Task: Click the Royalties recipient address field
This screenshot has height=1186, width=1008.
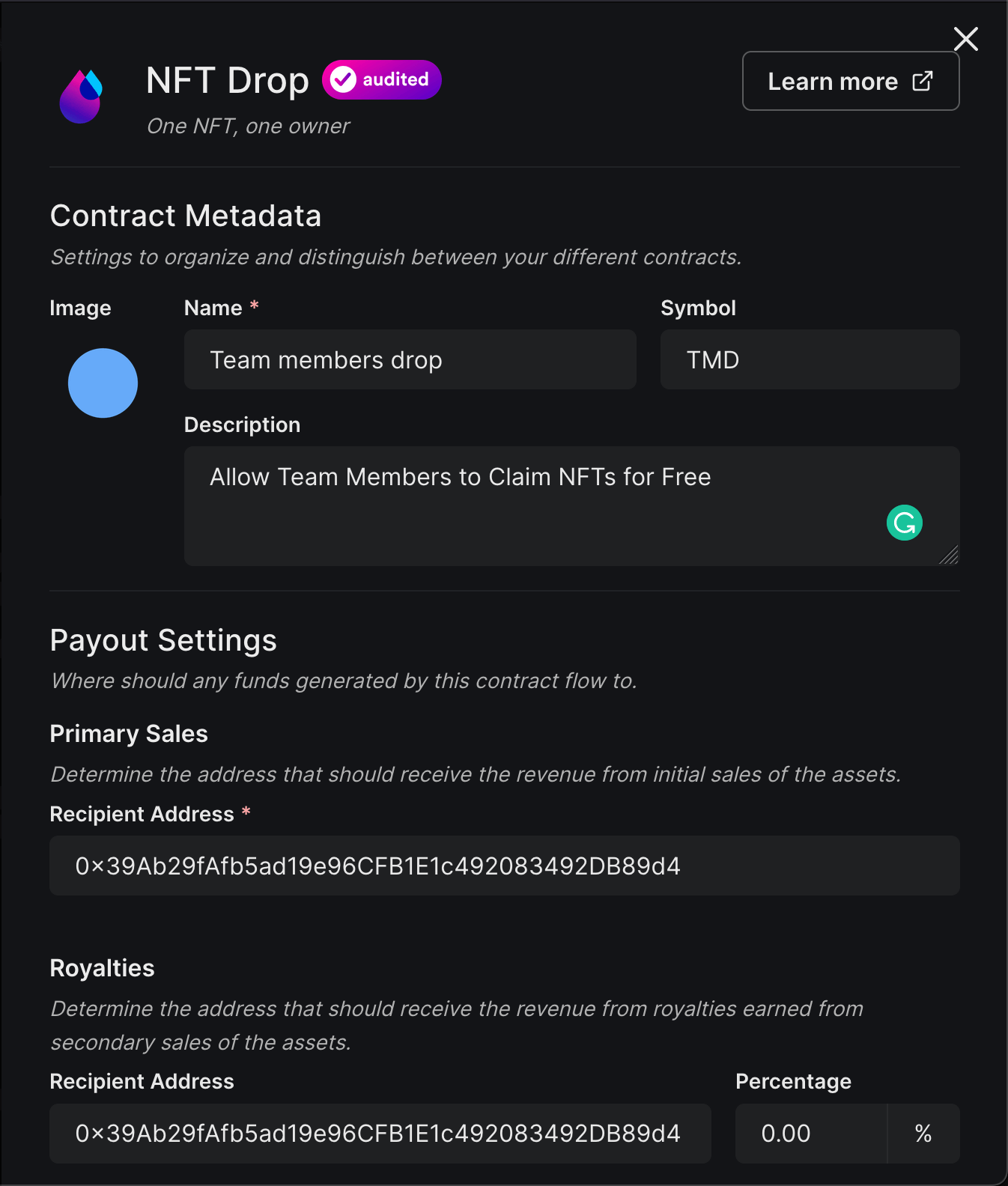Action: [380, 1134]
